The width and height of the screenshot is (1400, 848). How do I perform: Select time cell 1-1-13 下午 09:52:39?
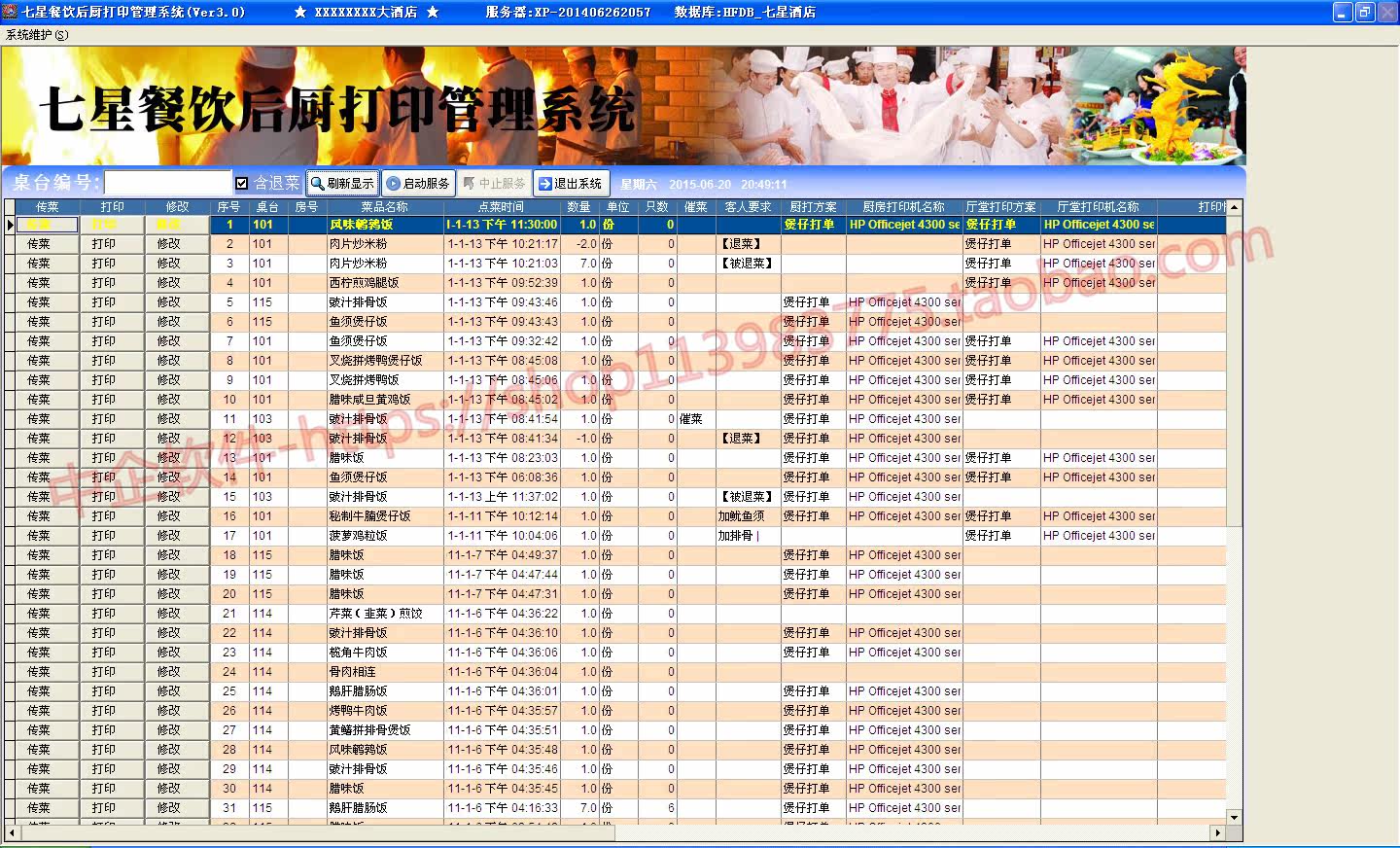502,283
